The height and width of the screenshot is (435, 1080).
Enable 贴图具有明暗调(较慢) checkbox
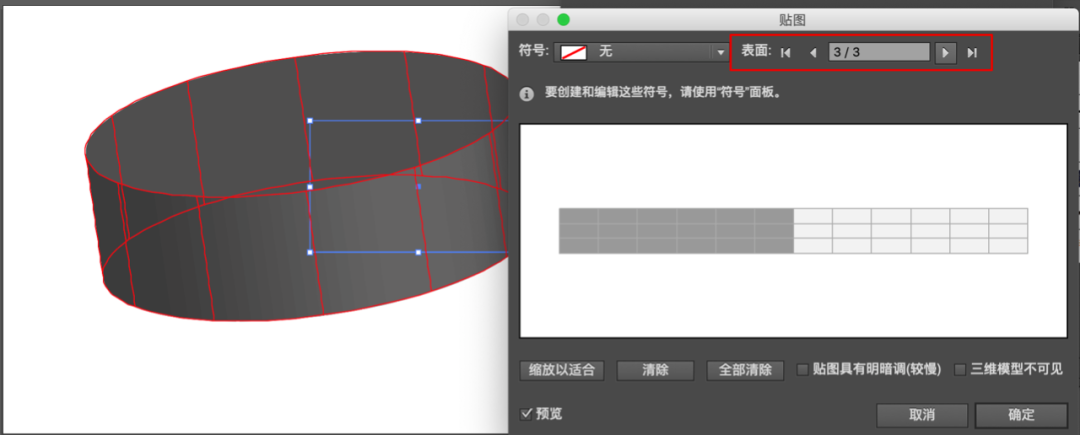(x=802, y=370)
